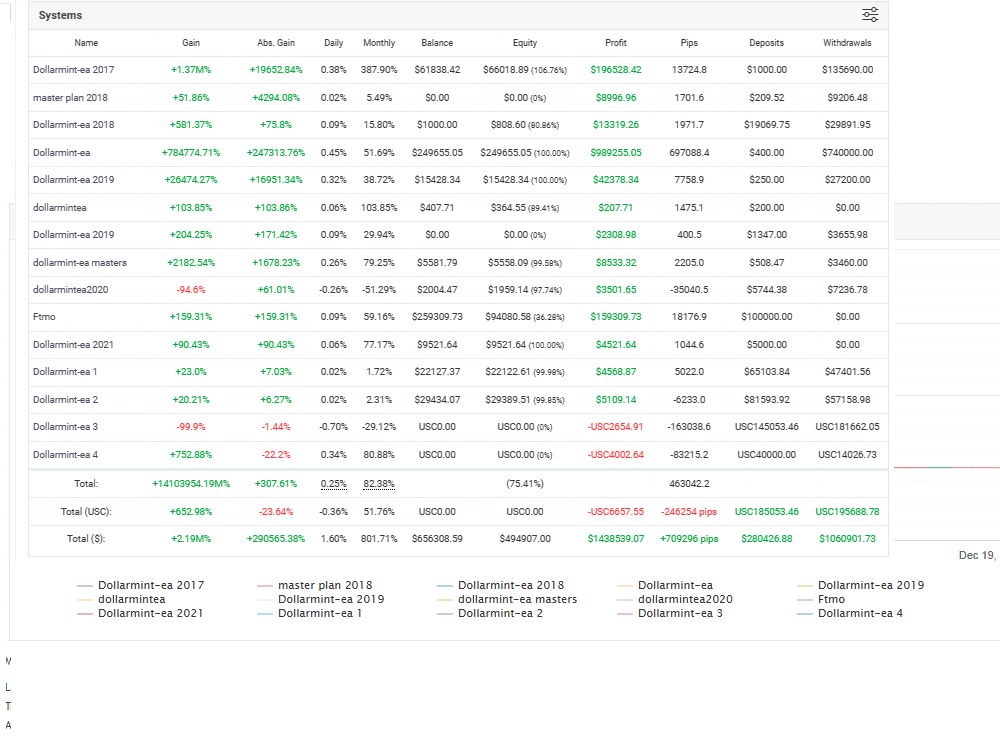Open the Dollarmint-ea 2017 system row

tap(458, 70)
